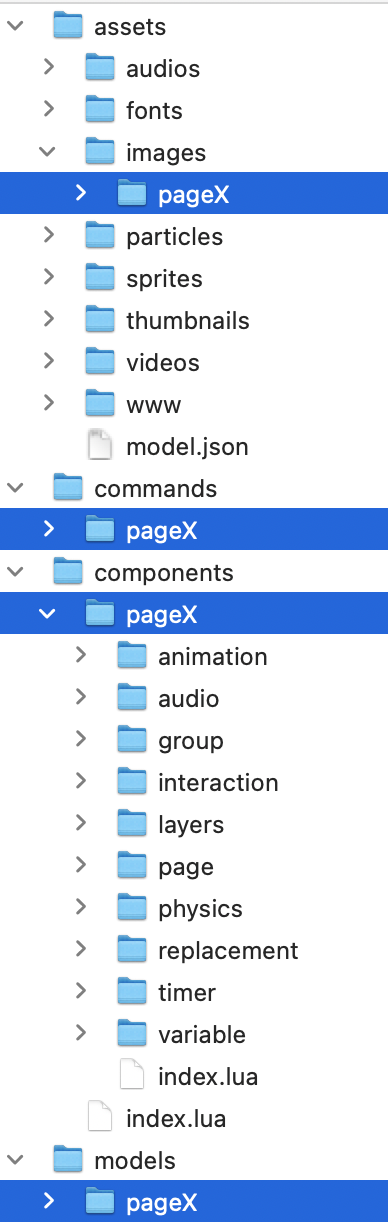Collapse the components pageX folder
This screenshot has height=1226, width=388.
point(47,615)
